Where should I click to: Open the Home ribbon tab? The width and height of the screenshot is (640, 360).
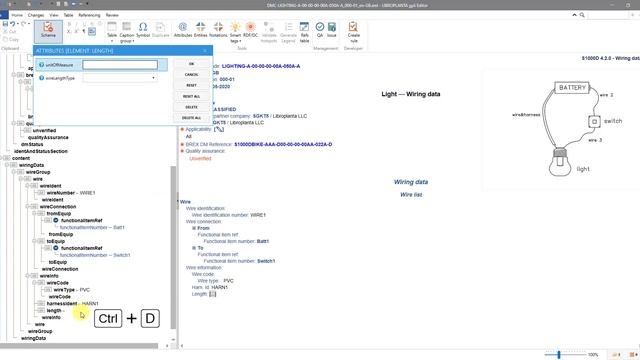tap(17, 15)
